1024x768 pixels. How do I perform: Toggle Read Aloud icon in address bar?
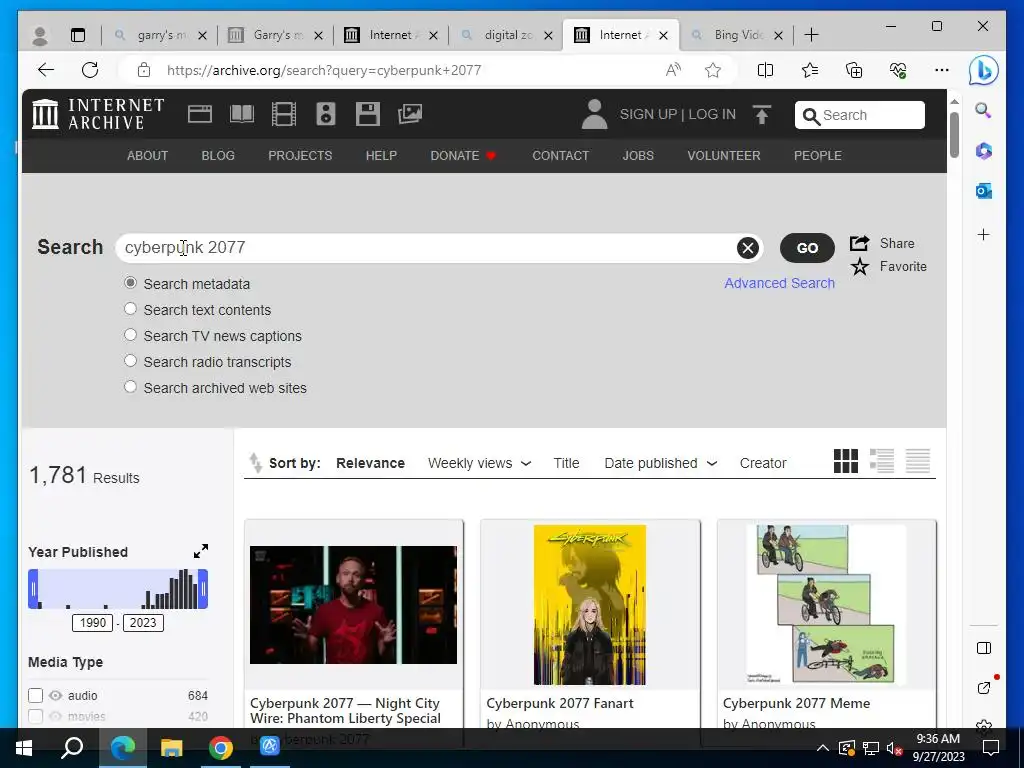coord(673,70)
